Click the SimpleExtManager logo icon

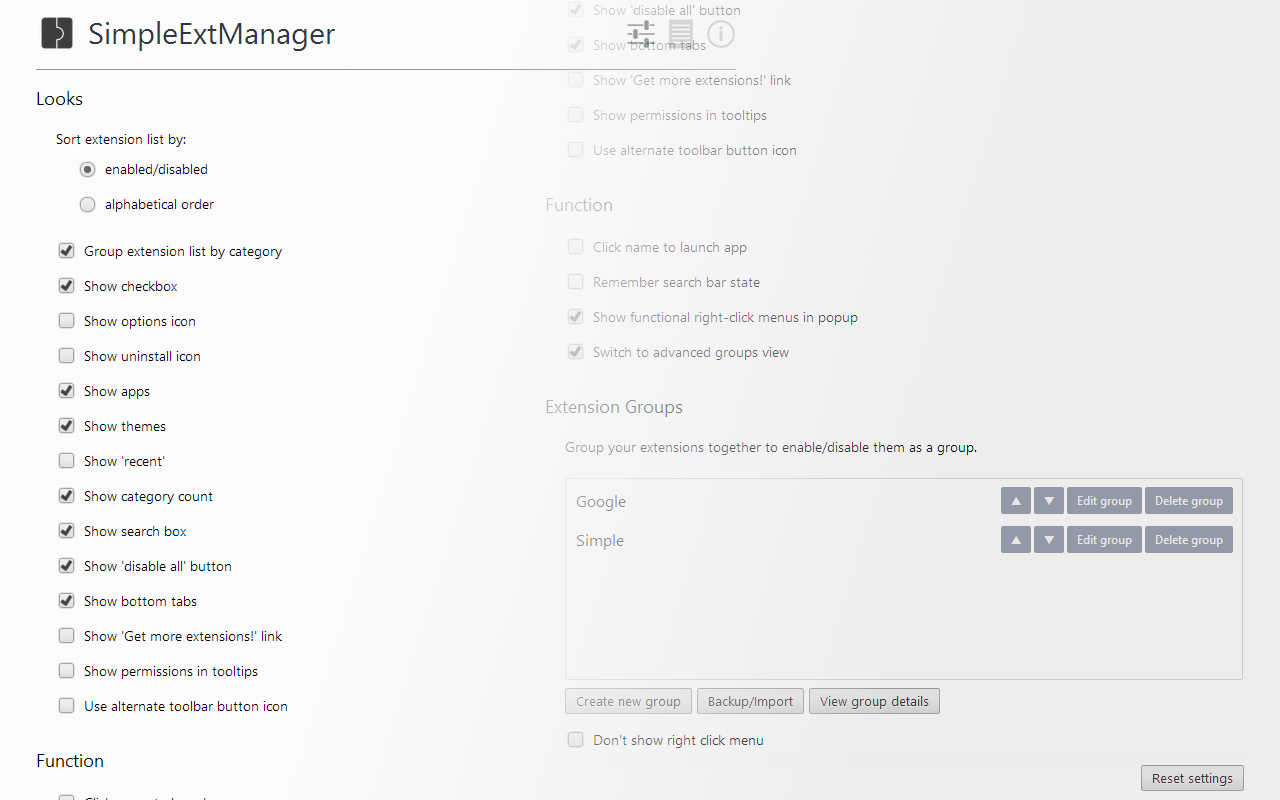(x=57, y=33)
